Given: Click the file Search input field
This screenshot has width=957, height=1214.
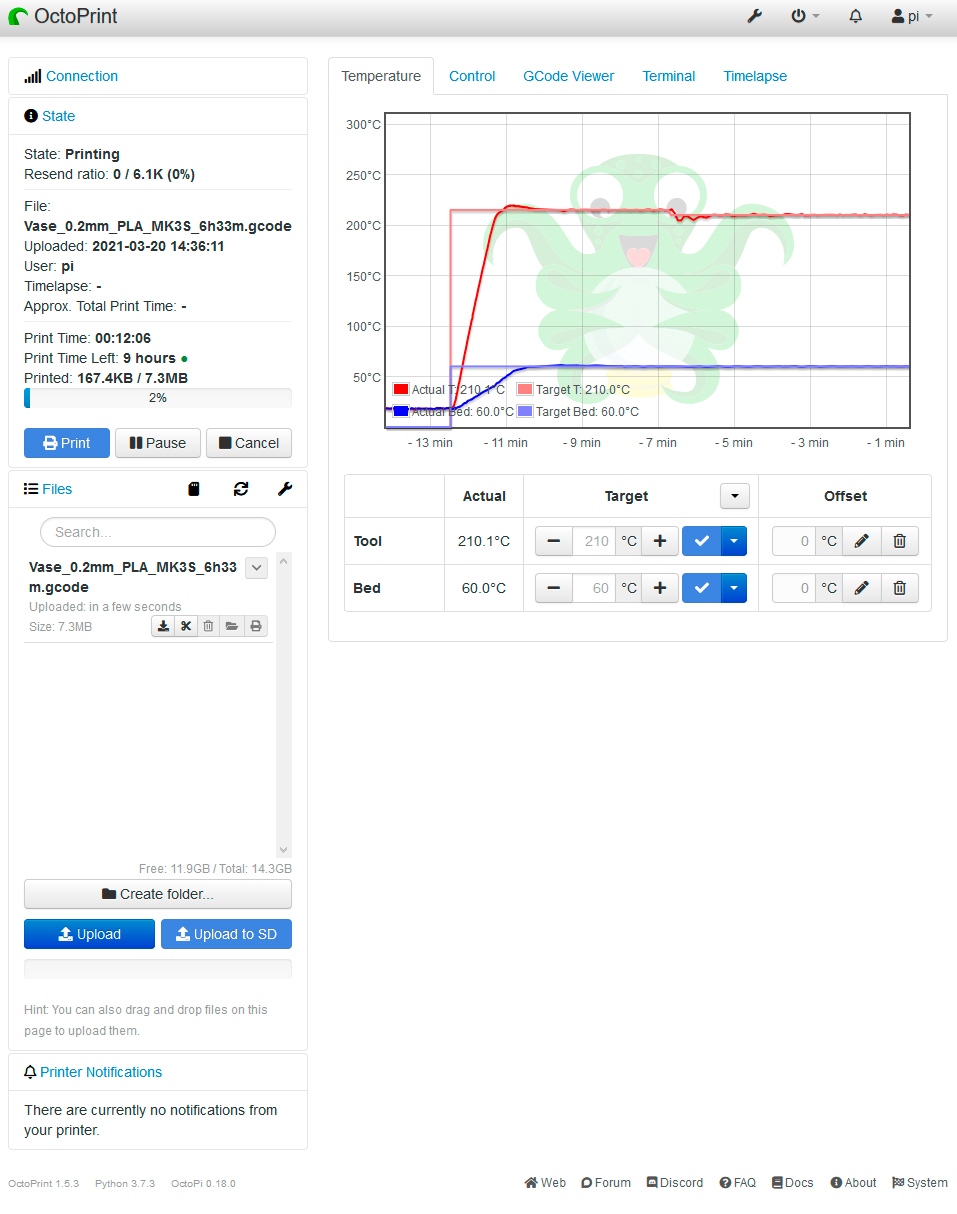Looking at the screenshot, I should click(x=158, y=532).
